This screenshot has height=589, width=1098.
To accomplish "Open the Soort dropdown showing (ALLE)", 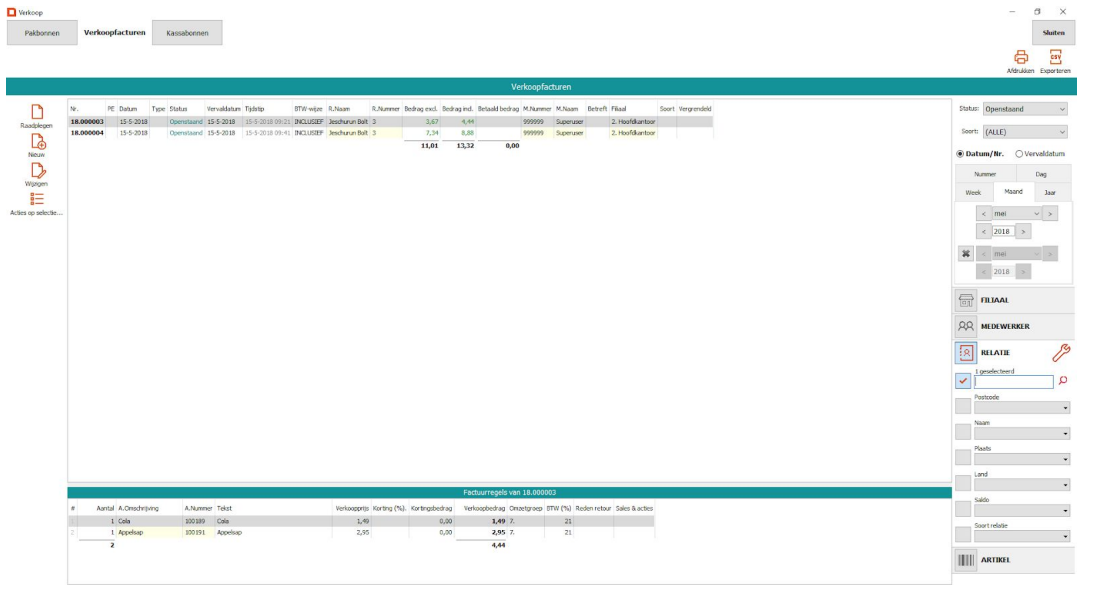I will pyautogui.click(x=1025, y=132).
